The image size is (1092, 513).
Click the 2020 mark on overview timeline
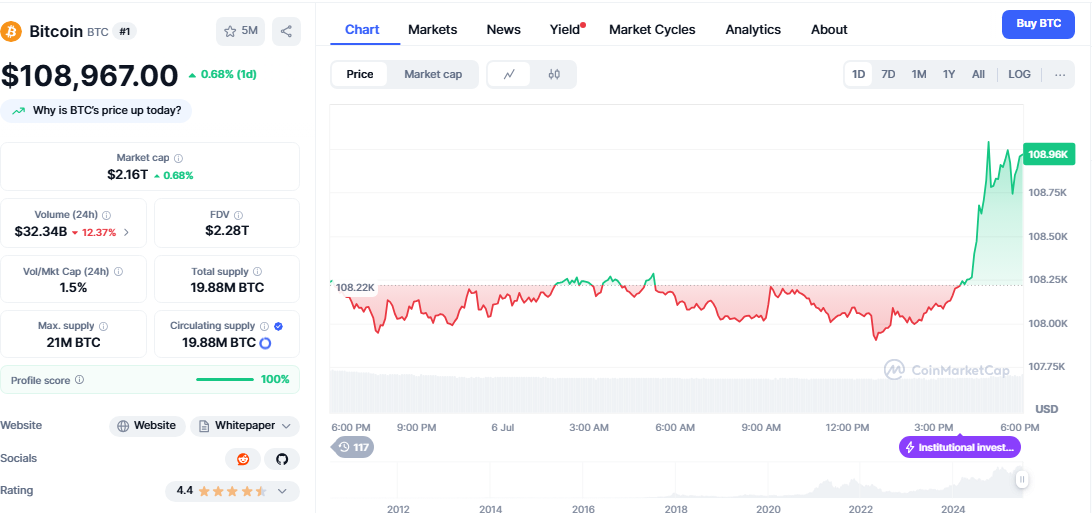(x=768, y=508)
